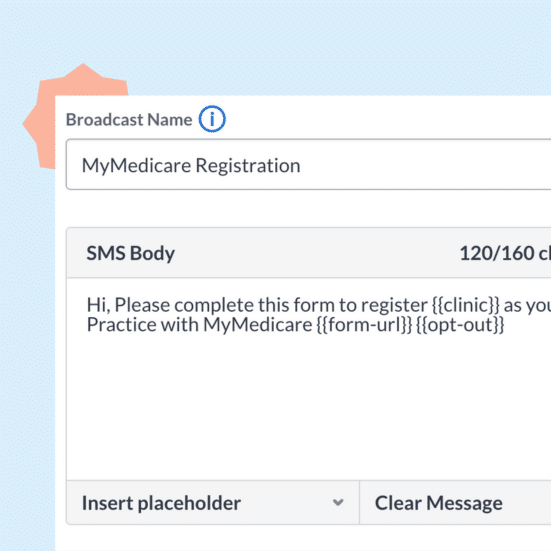The height and width of the screenshot is (551, 551).
Task: Click the {{clinic}} placeholder in the message
Action: point(466,305)
